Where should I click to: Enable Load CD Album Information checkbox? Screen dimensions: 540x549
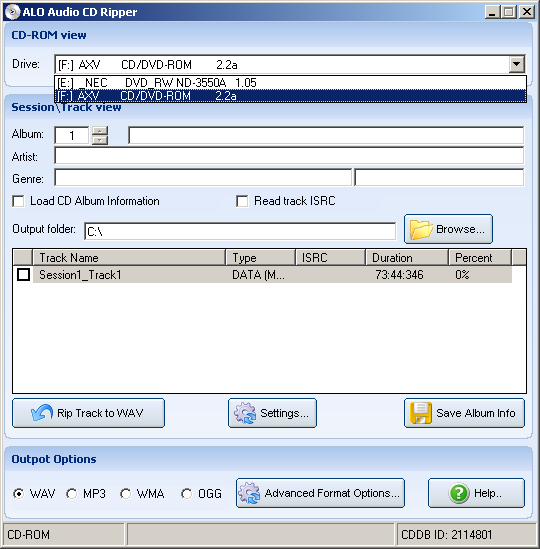tap(18, 201)
